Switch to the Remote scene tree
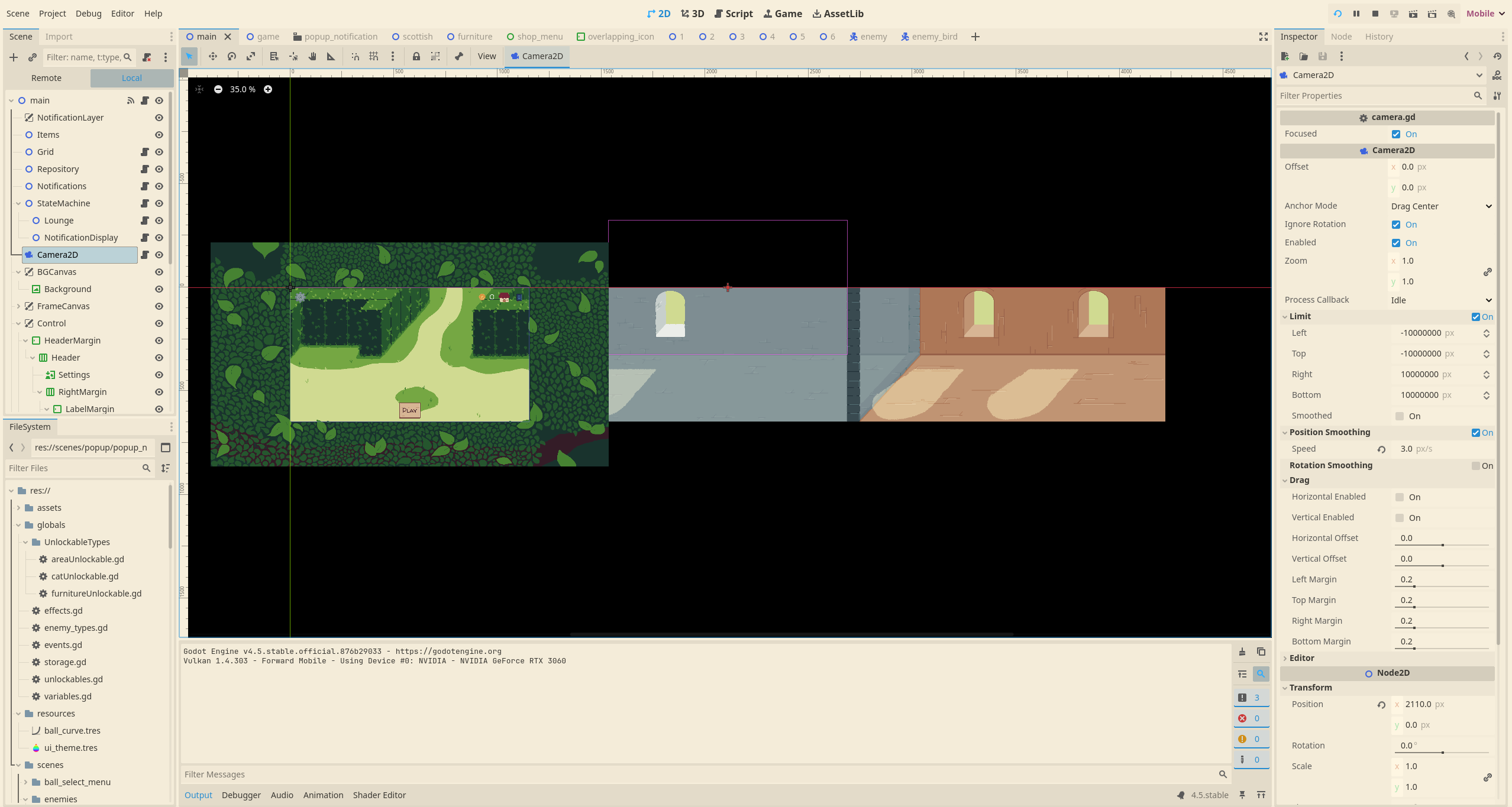The height and width of the screenshot is (807, 1512). 46,78
